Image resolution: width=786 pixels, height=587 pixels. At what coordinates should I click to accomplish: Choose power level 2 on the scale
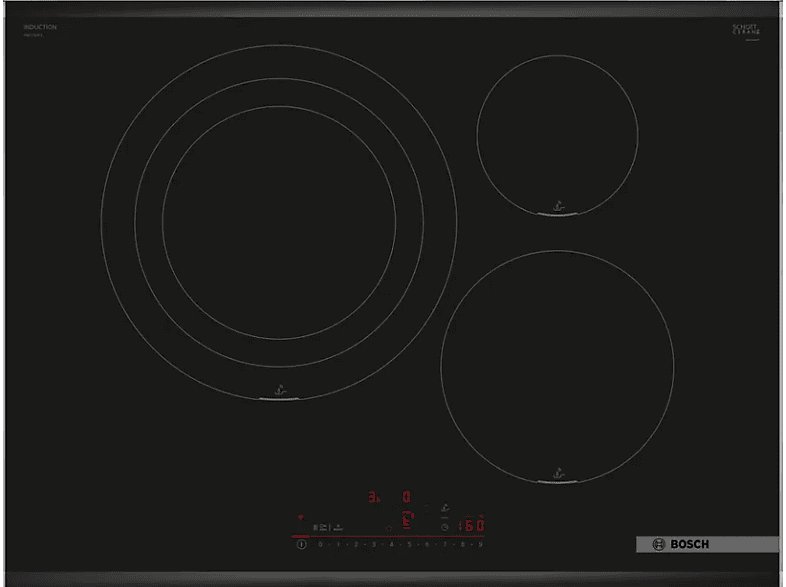[x=356, y=545]
